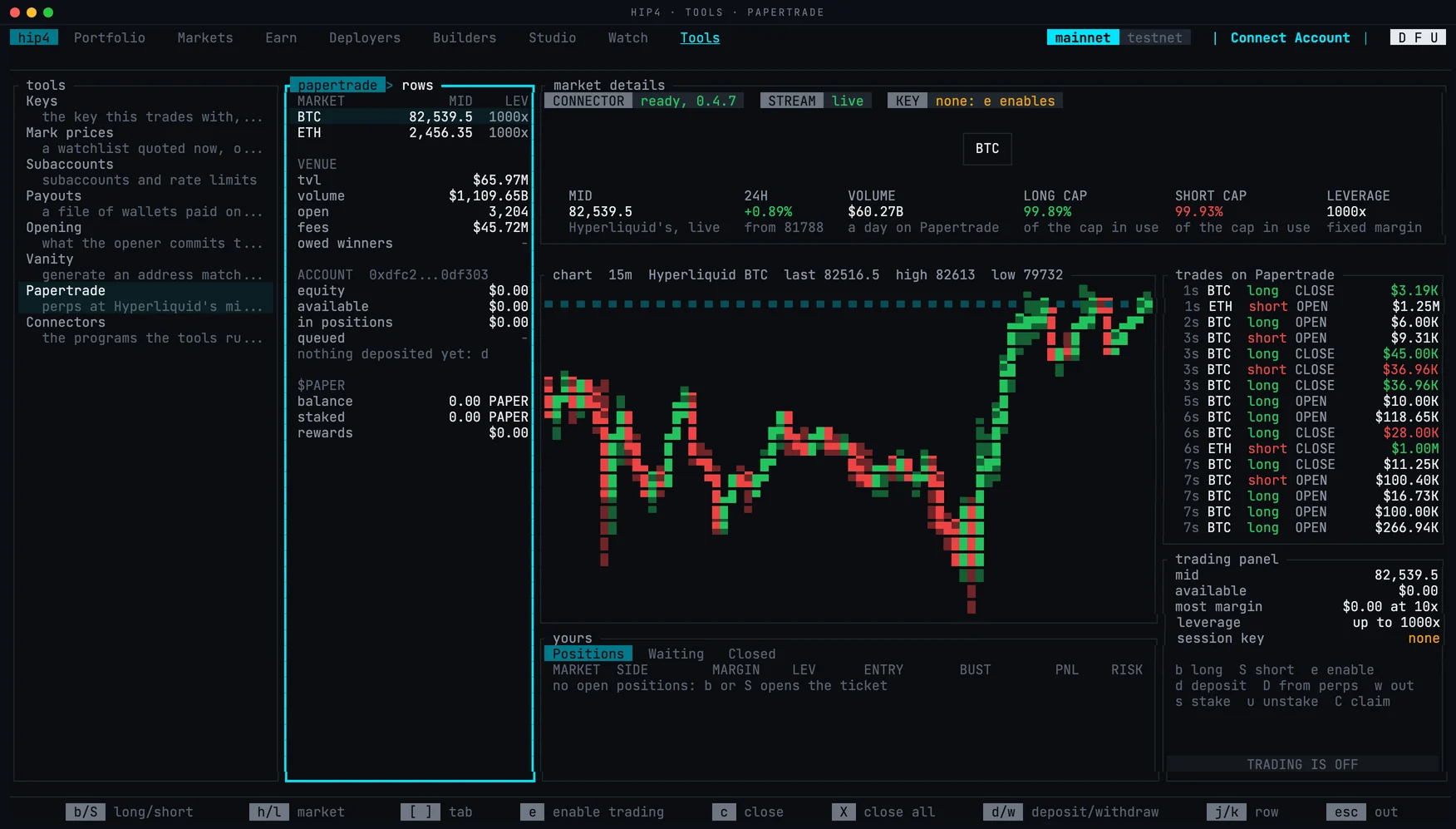Click the TRADING IS OFF bar
The height and width of the screenshot is (829, 1456).
tap(1302, 764)
